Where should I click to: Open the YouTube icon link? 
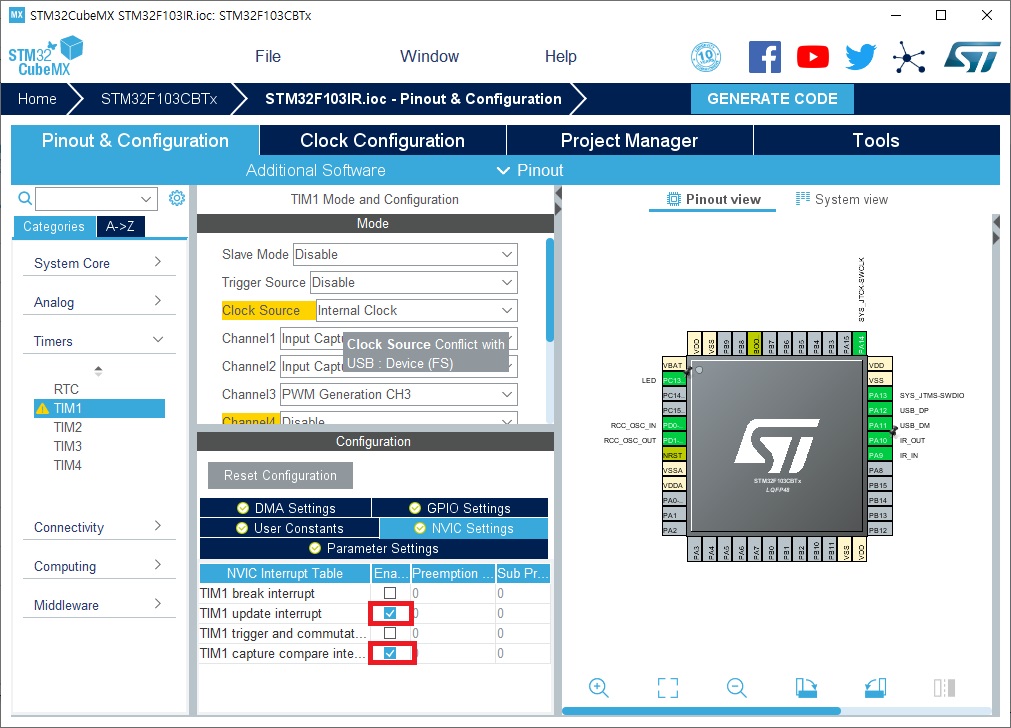pos(812,57)
